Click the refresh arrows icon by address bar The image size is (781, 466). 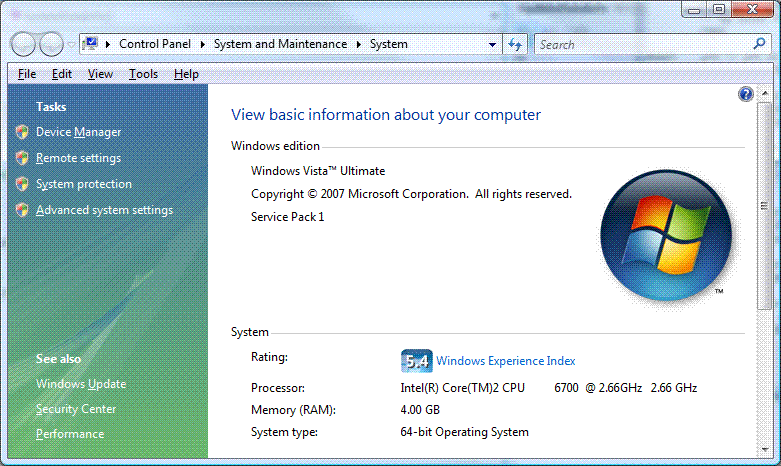point(515,44)
